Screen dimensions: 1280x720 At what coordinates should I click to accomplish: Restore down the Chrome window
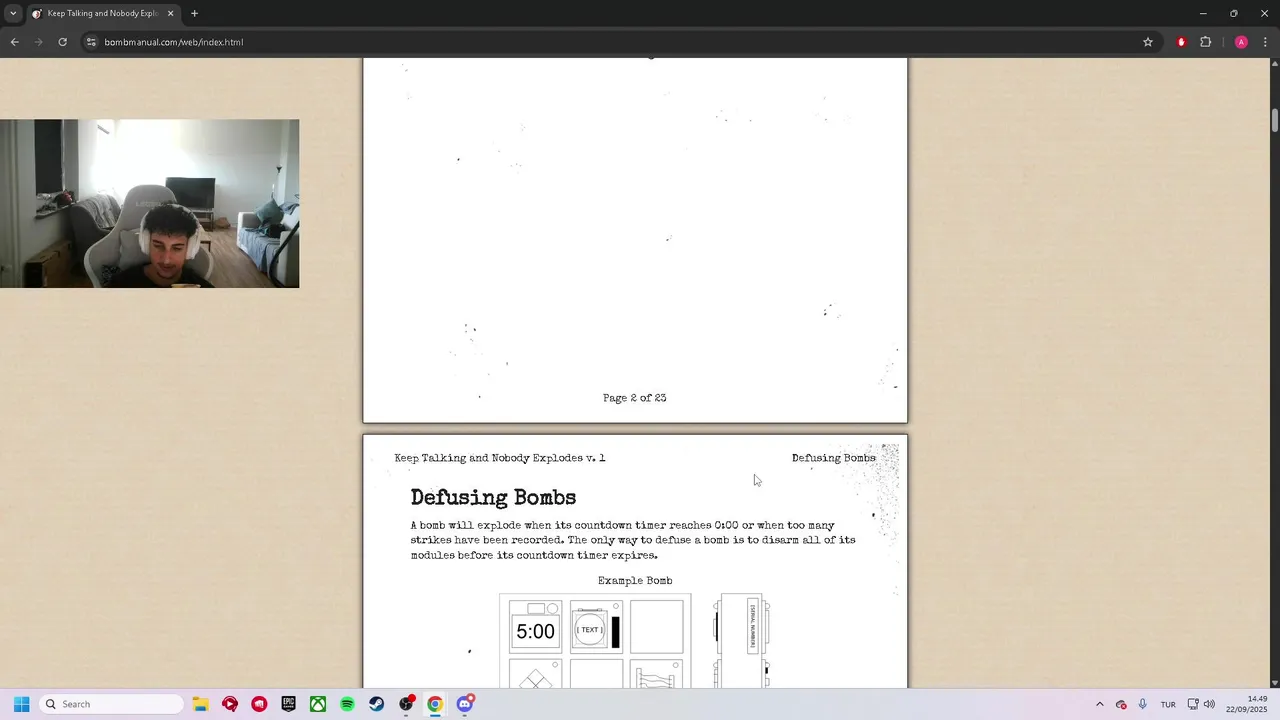tap(1233, 13)
